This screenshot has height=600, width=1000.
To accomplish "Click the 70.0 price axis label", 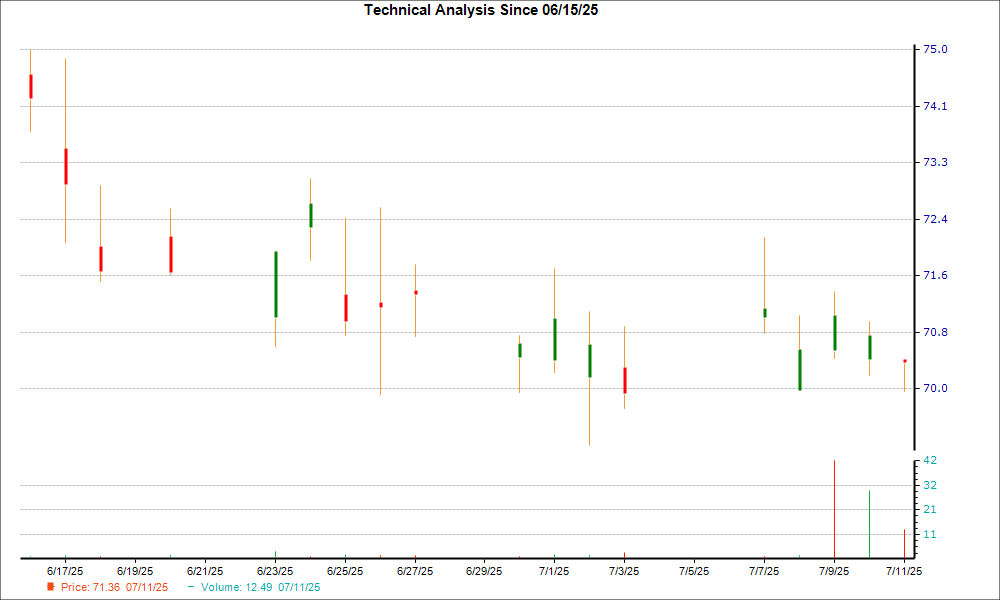I will (935, 388).
